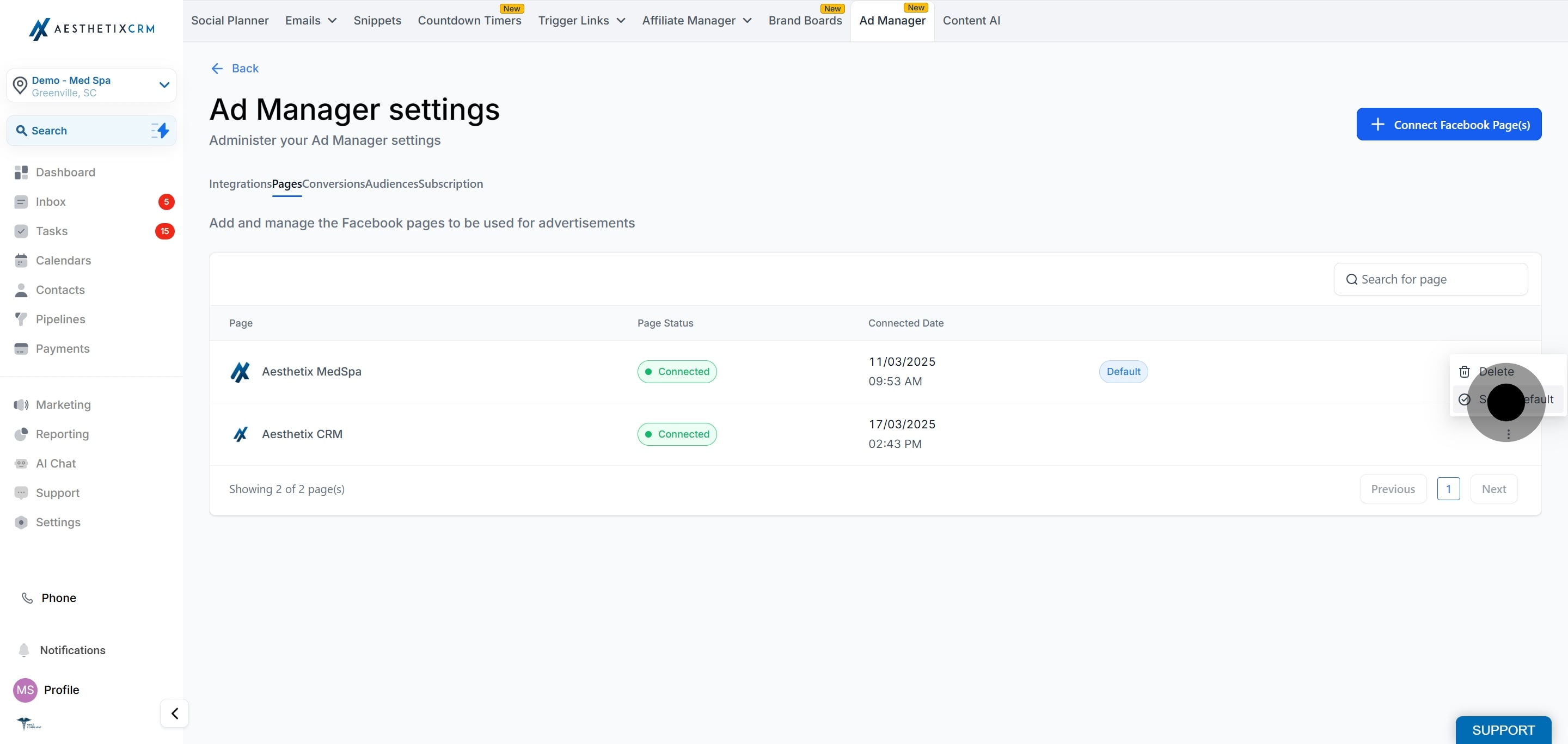Open the AI Chat robot icon
The width and height of the screenshot is (1568, 744).
(x=21, y=464)
